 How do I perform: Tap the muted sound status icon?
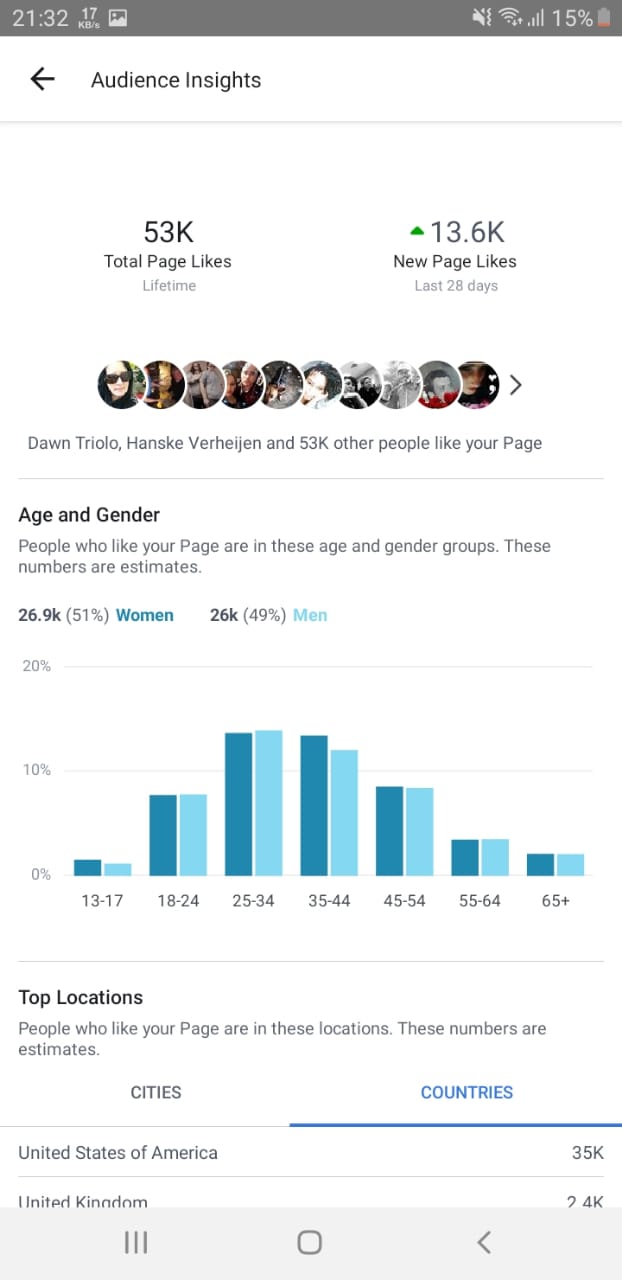(482, 17)
